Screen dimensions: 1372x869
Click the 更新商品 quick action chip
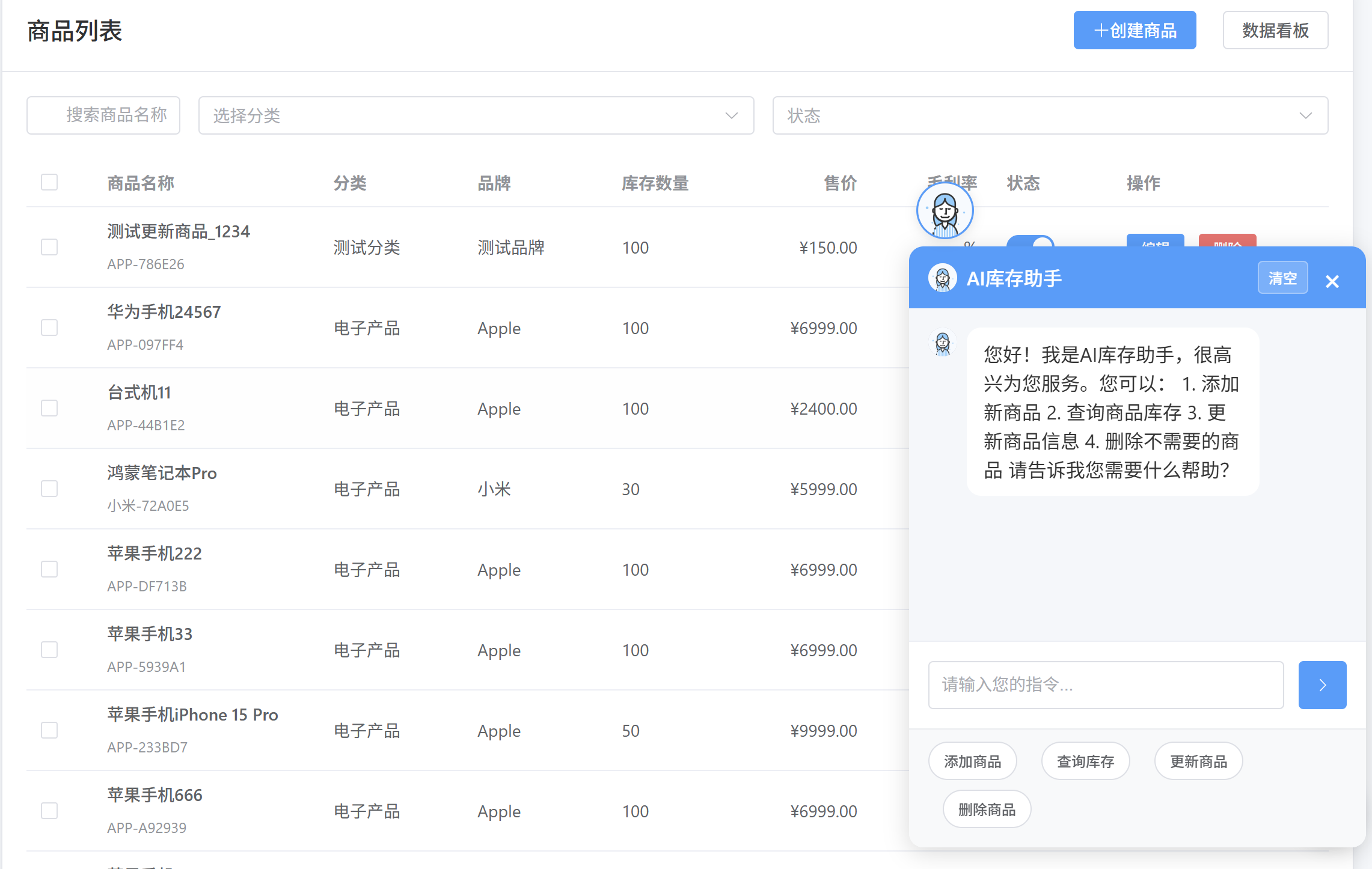point(1198,760)
